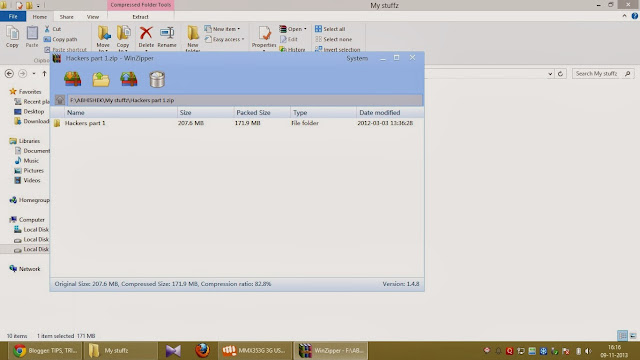Open the System menu in WinZipper

pos(357,58)
